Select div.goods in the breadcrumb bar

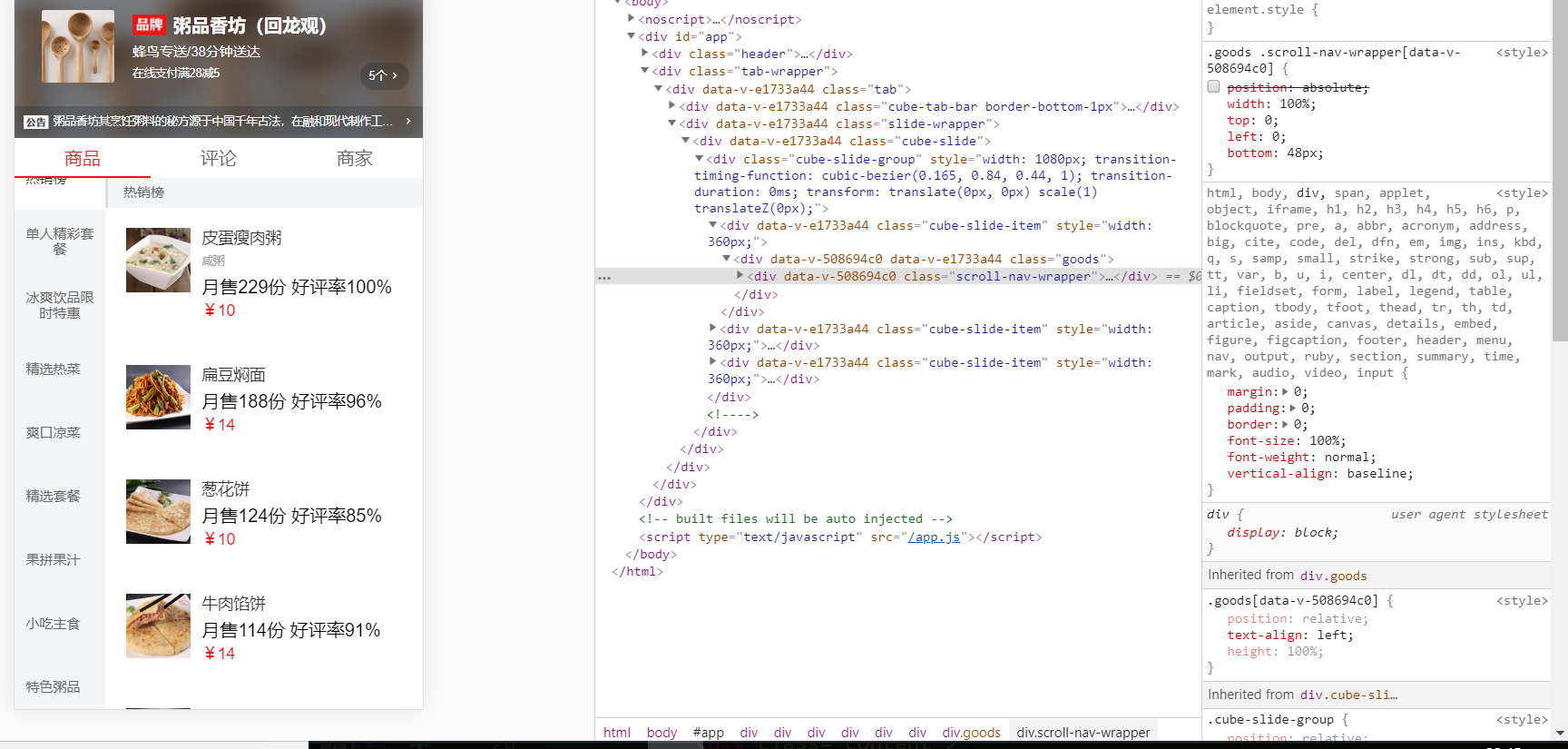tap(971, 732)
